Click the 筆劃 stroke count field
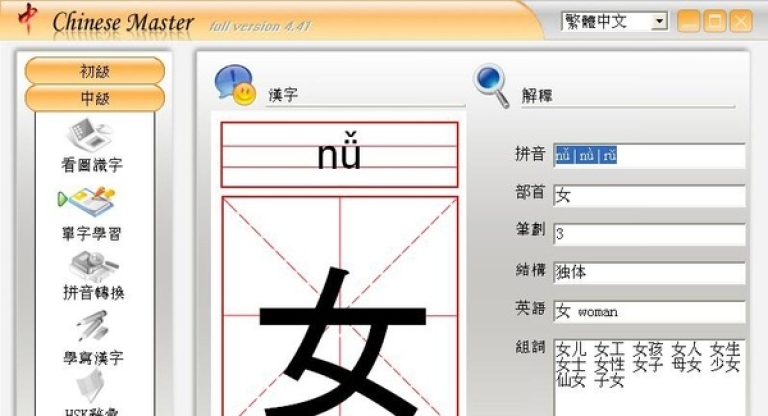This screenshot has height=416, width=768. pos(649,234)
